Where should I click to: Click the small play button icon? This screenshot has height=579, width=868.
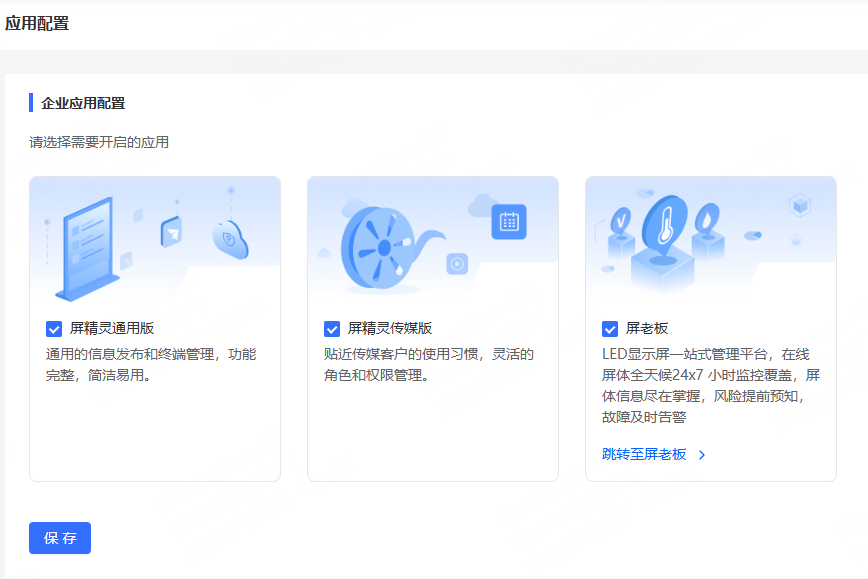[457, 264]
